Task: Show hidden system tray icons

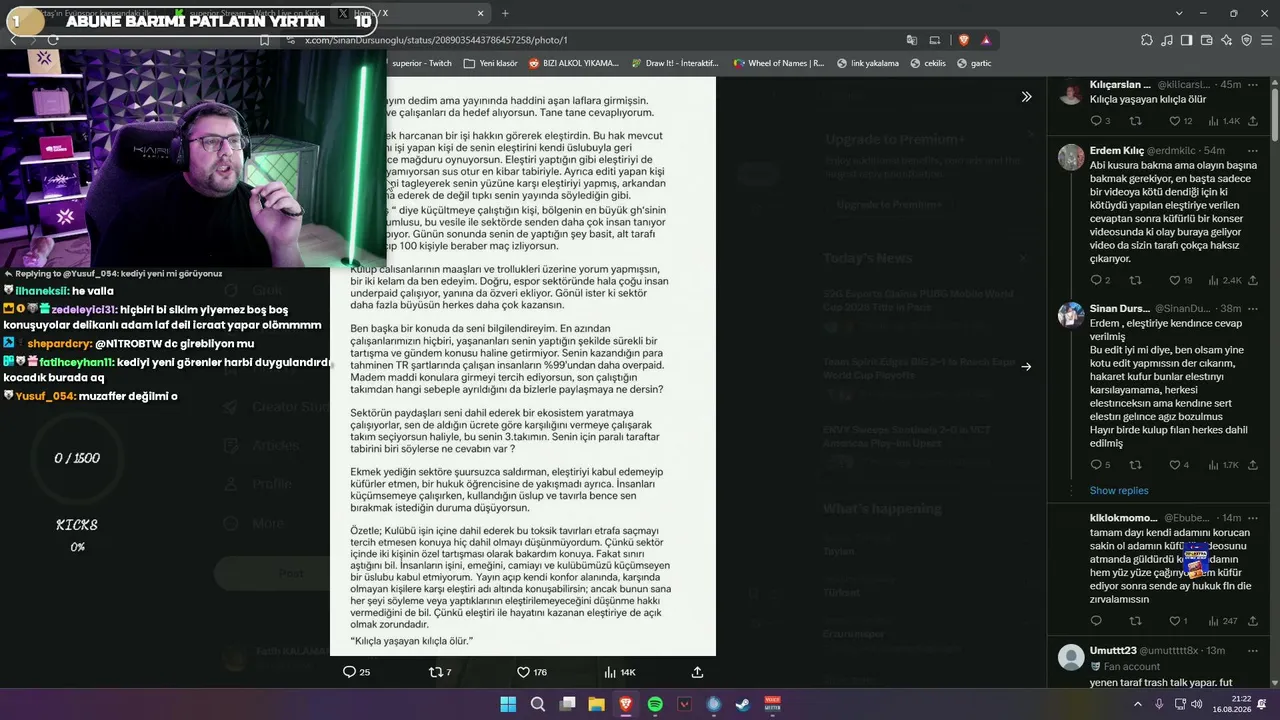Action: [1139, 704]
